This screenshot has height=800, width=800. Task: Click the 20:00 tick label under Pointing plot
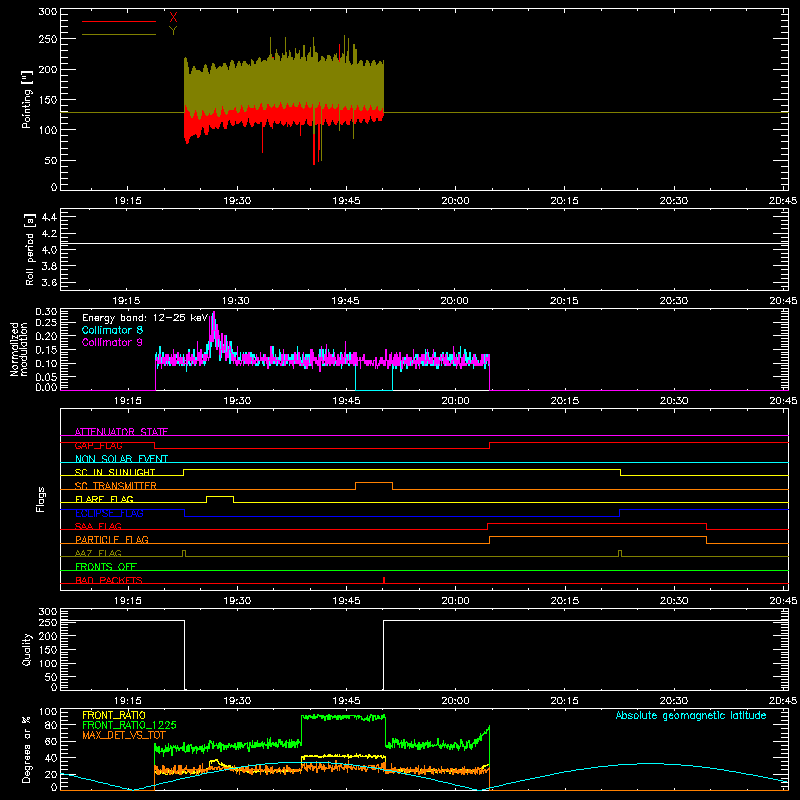pyautogui.click(x=455, y=201)
